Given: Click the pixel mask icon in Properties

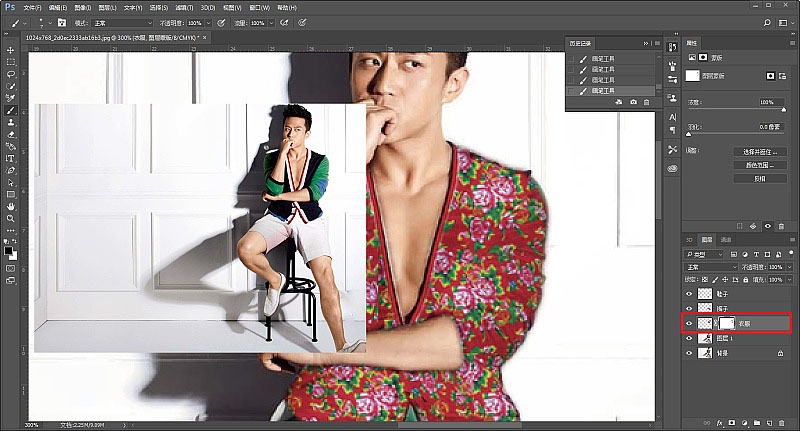Looking at the screenshot, I should coord(770,75).
